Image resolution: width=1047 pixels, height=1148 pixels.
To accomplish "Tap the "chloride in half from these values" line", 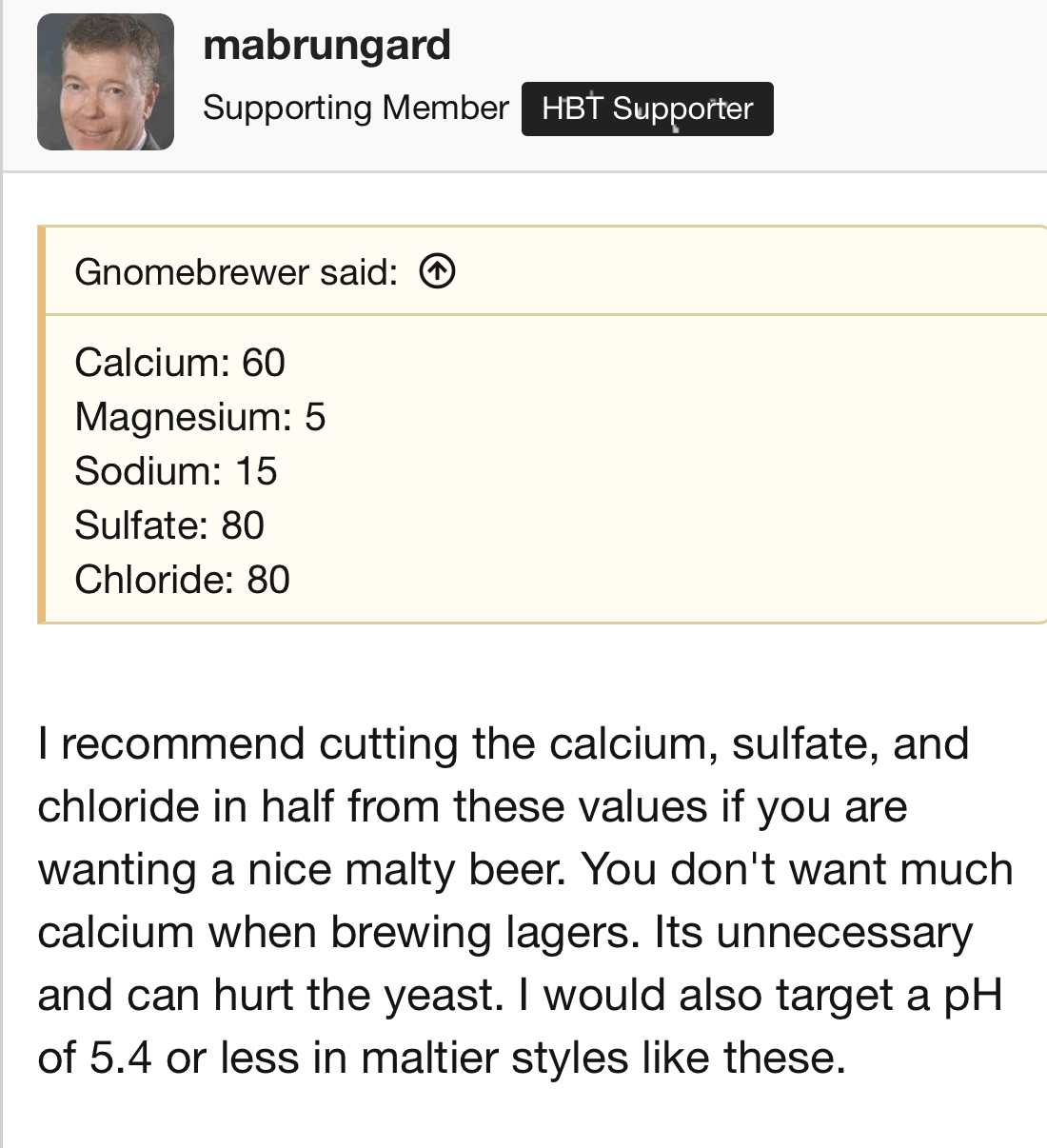I will pos(472,806).
